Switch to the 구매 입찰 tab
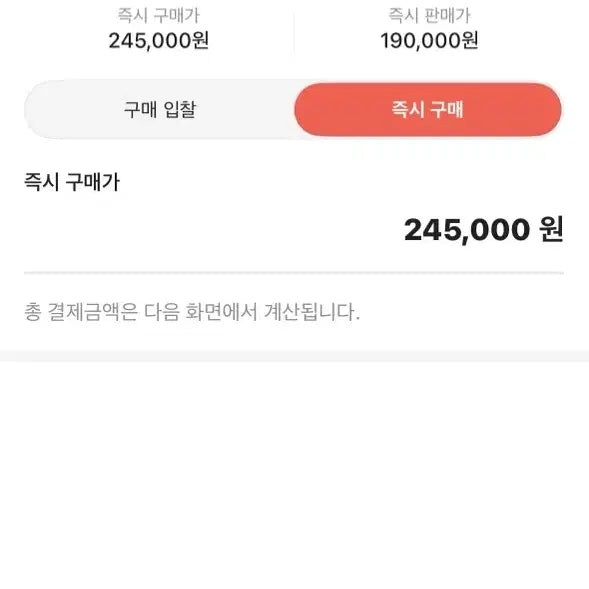 click(160, 109)
